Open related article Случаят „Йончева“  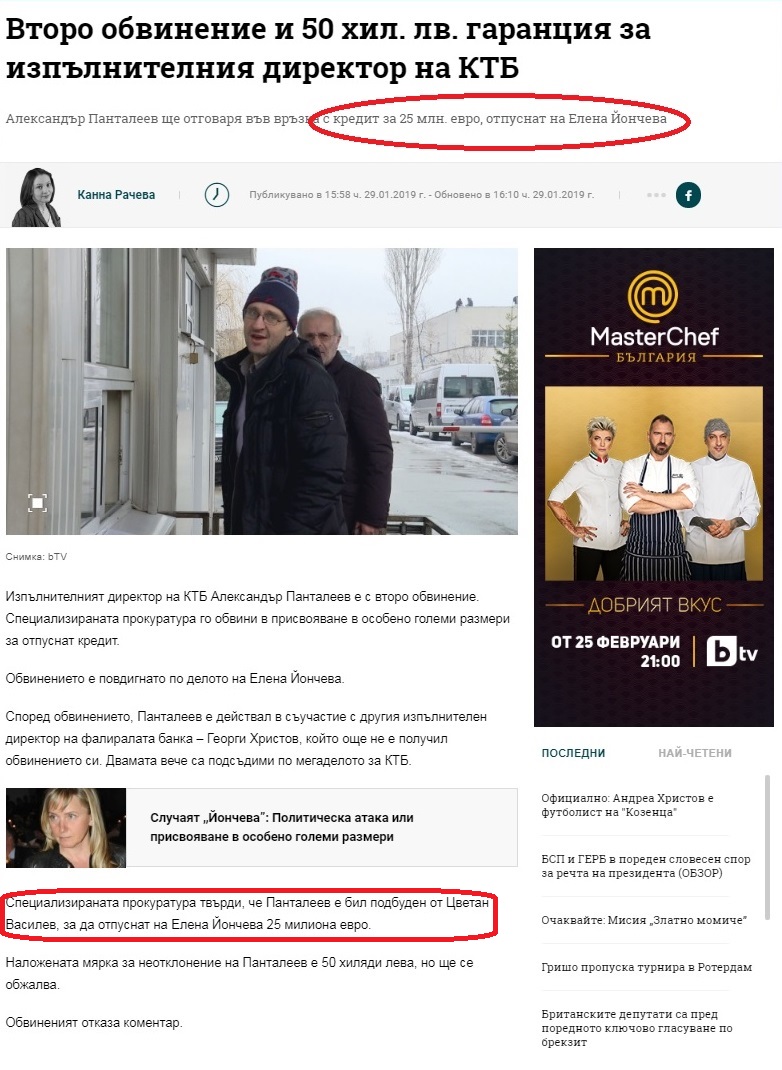click(282, 827)
